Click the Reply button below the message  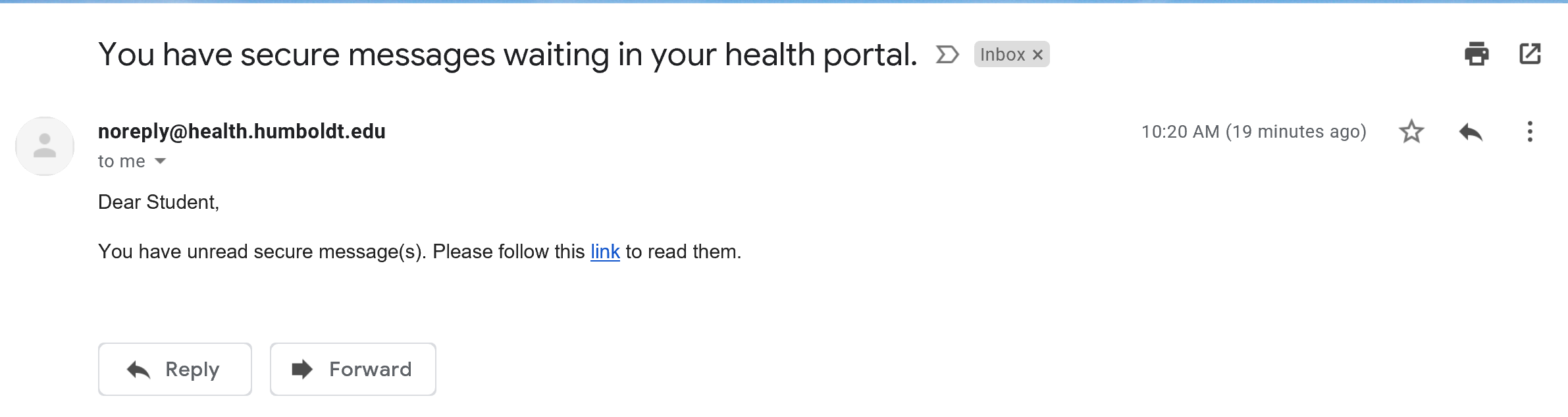pyautogui.click(x=175, y=369)
